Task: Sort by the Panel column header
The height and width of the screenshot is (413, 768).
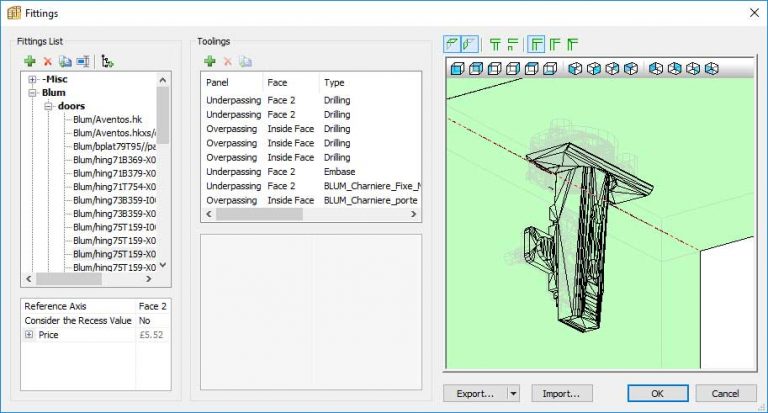Action: (233, 82)
